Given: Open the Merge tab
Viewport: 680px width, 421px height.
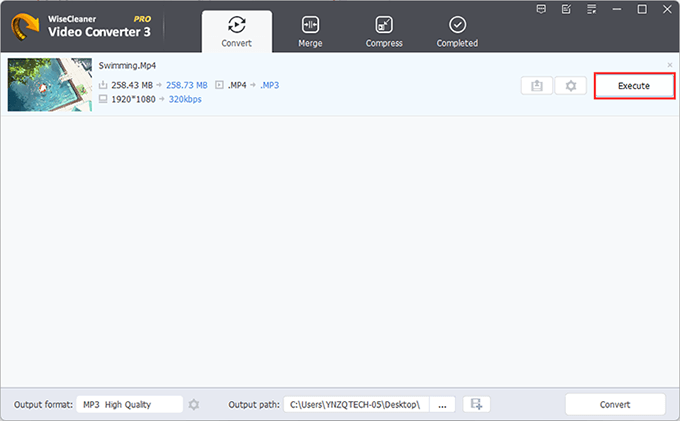Looking at the screenshot, I should pyautogui.click(x=310, y=32).
